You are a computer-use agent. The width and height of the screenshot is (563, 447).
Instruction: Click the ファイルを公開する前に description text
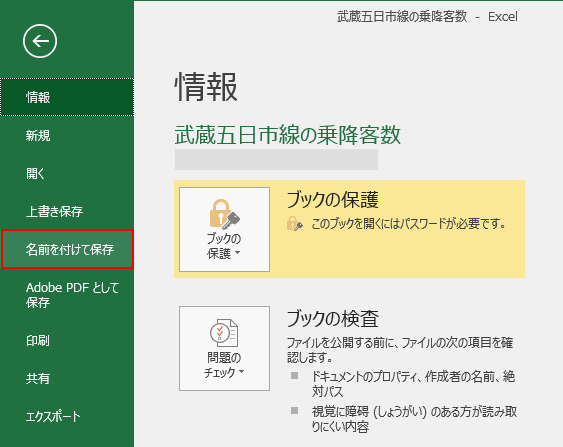400,350
